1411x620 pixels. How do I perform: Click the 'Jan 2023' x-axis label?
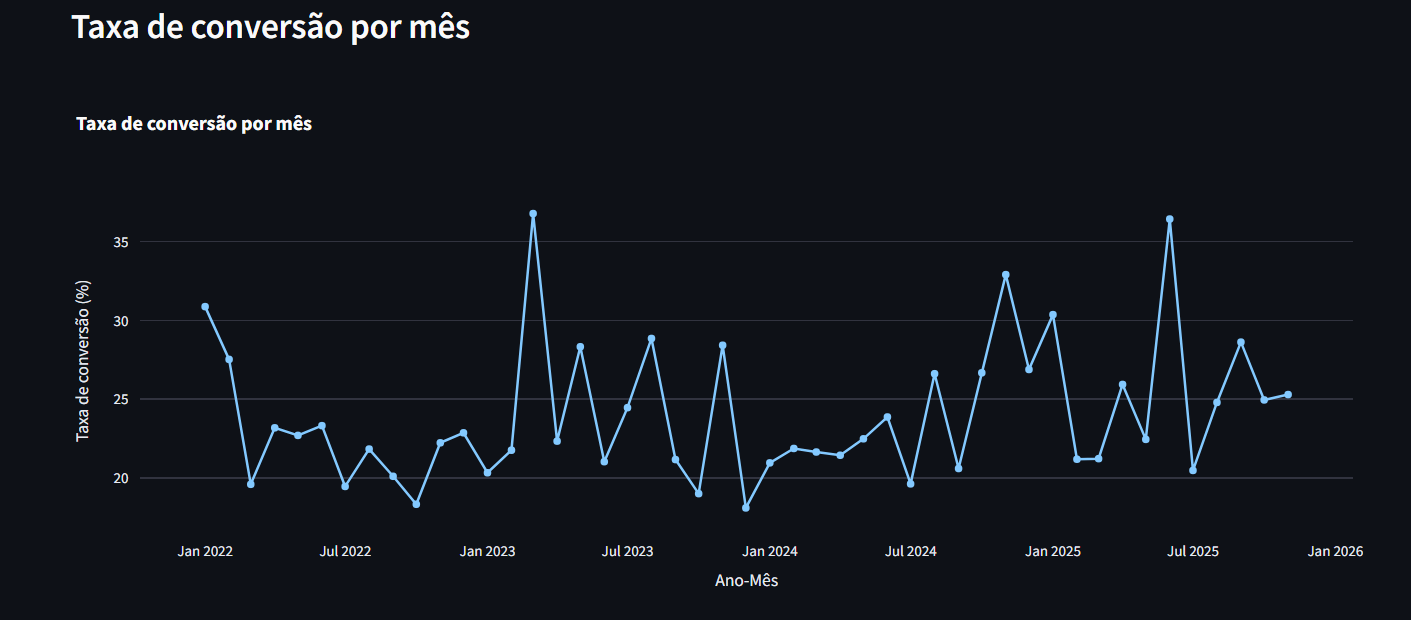pos(487,551)
